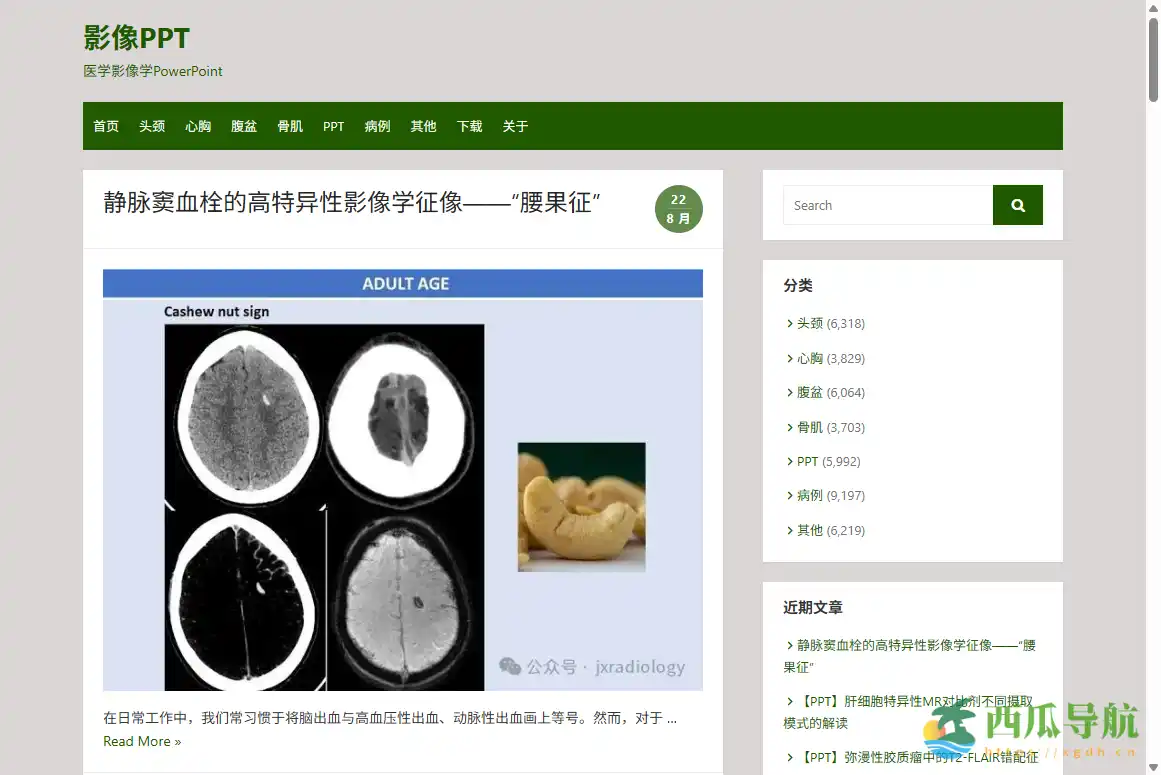Click the 影像PPT site logo
This screenshot has width=1161, height=775.
[136, 38]
